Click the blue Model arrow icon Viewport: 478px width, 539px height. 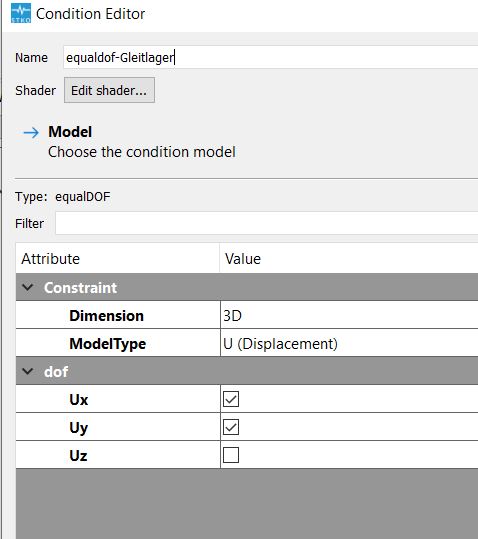pyautogui.click(x=31, y=132)
